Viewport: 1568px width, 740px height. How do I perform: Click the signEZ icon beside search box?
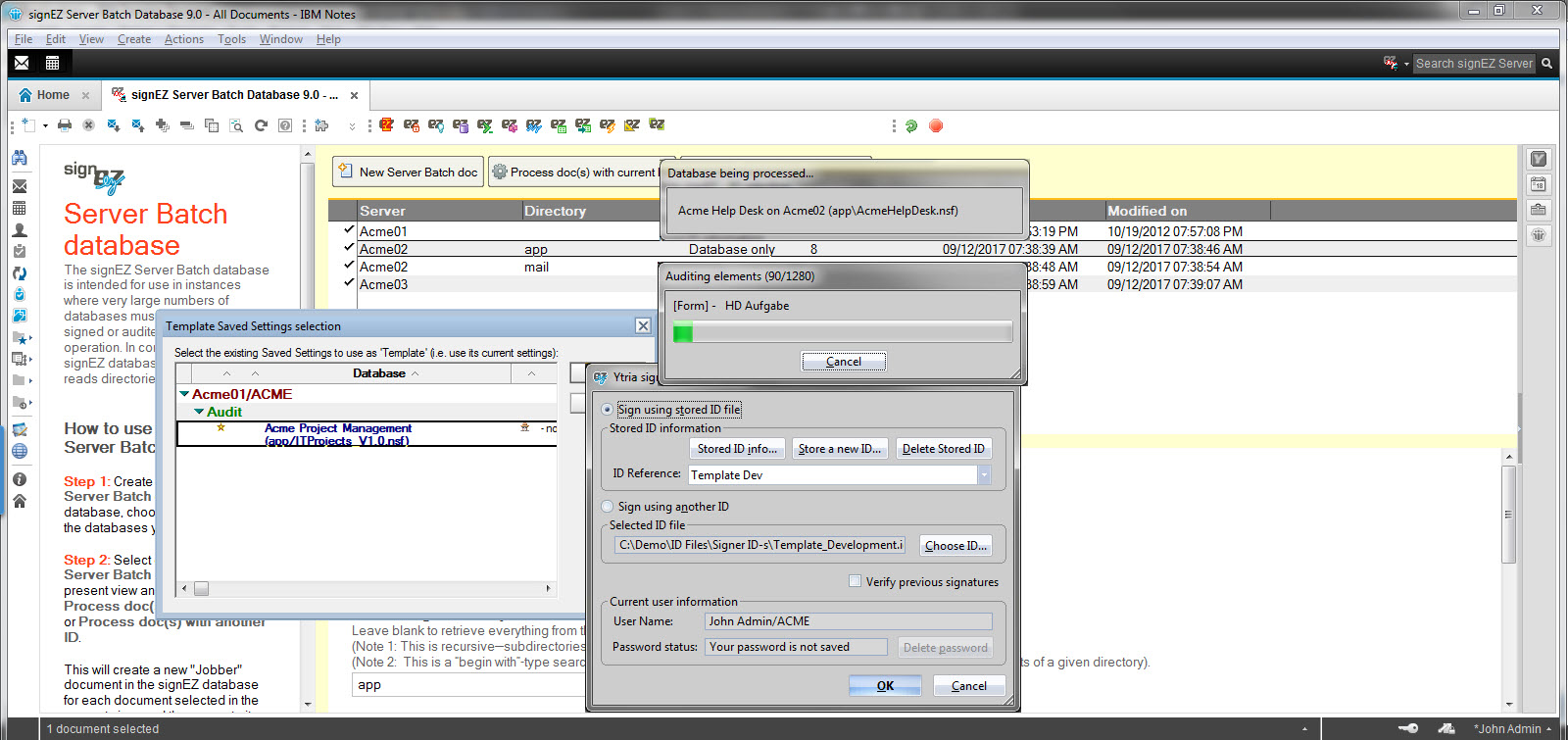(1391, 63)
